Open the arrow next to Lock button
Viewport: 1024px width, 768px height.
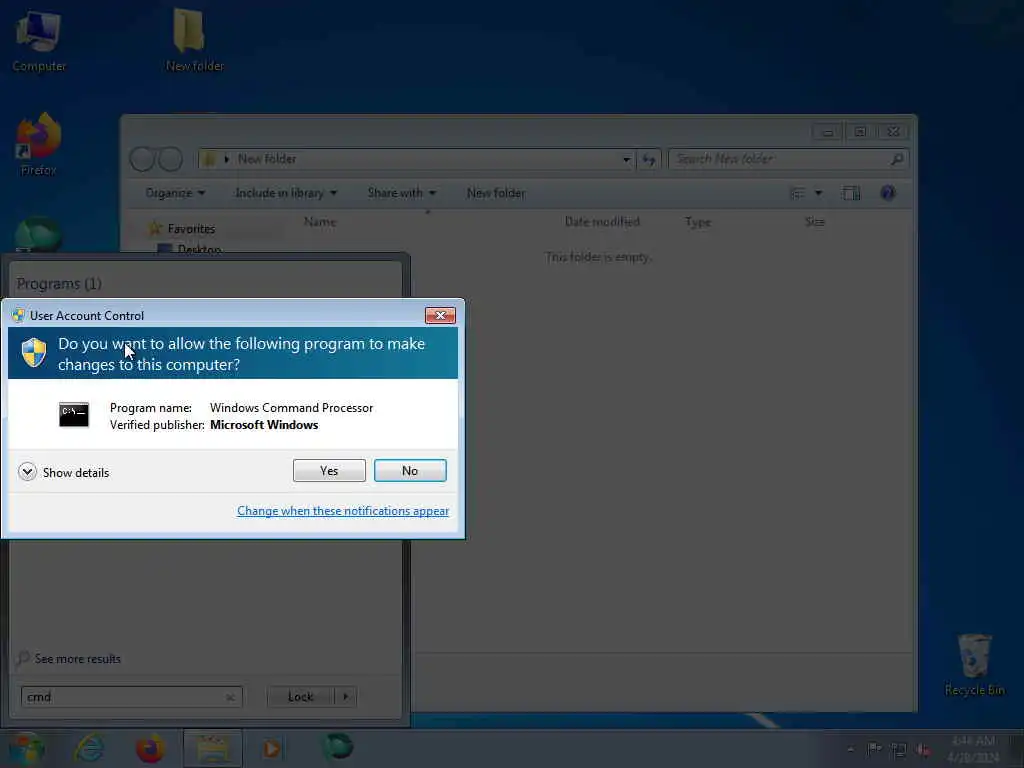pyautogui.click(x=345, y=697)
